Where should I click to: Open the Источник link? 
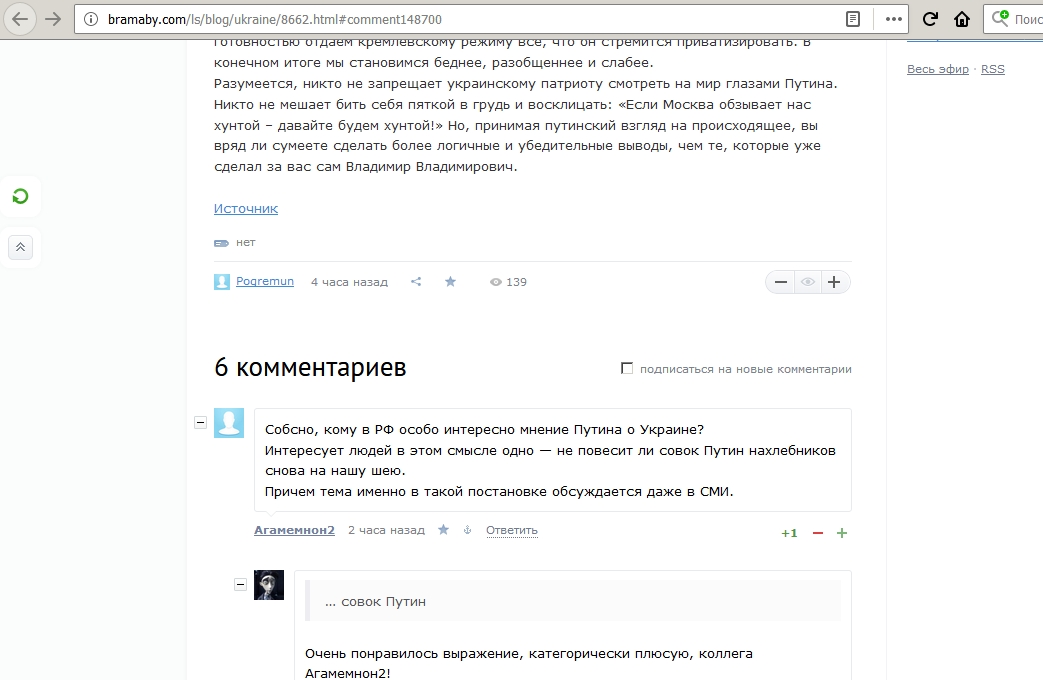[245, 208]
